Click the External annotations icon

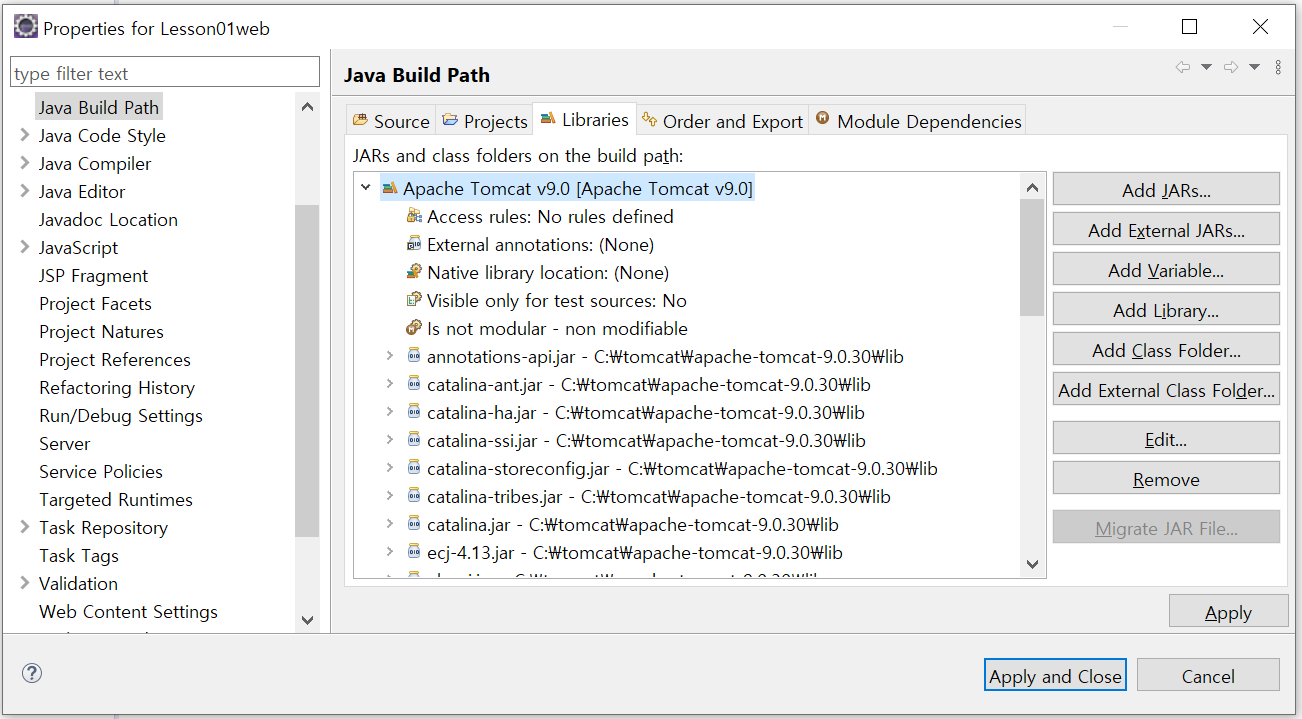[414, 244]
